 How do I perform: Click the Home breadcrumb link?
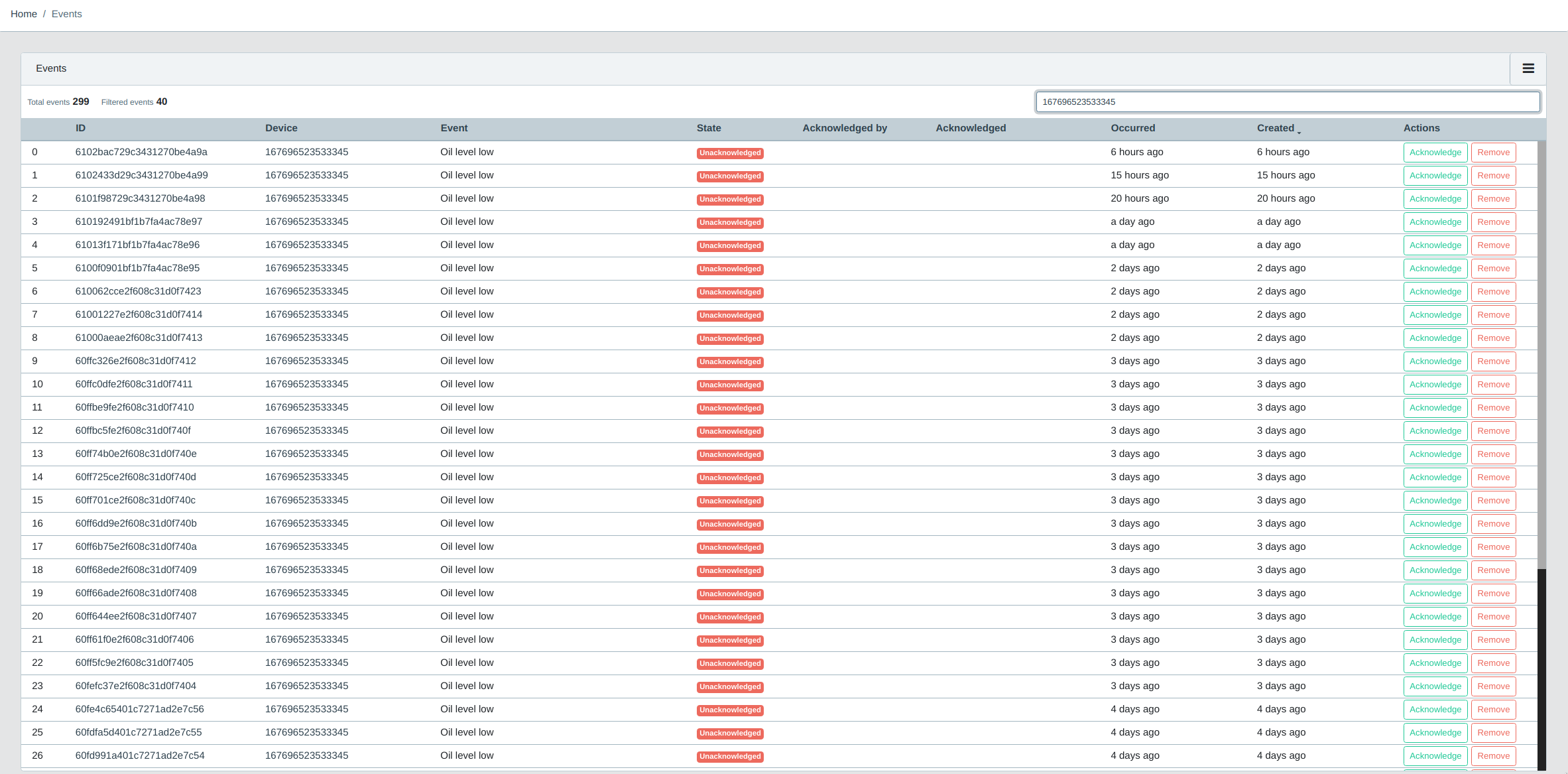[x=24, y=14]
